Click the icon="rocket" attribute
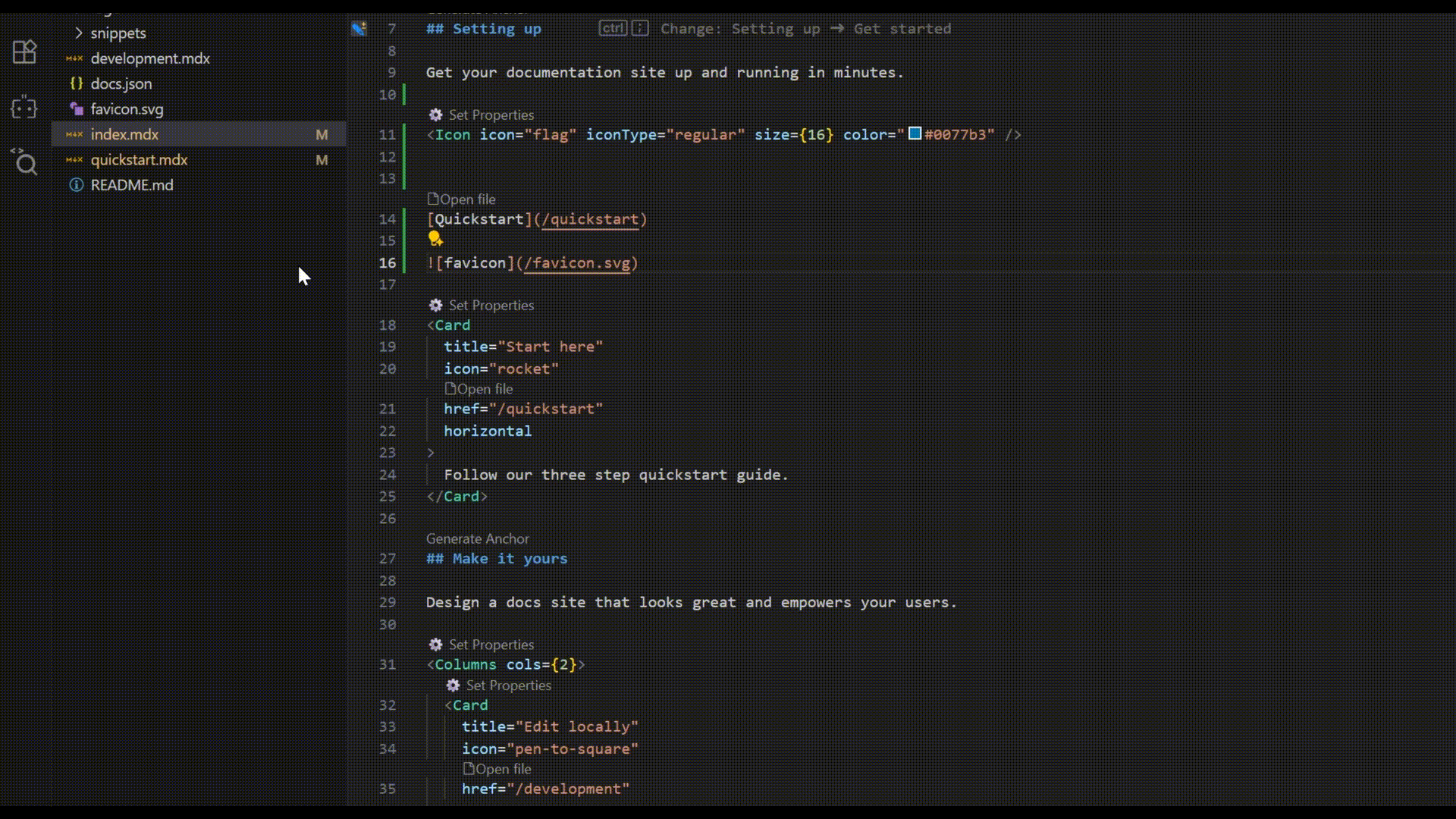Image resolution: width=1456 pixels, height=819 pixels. [501, 369]
